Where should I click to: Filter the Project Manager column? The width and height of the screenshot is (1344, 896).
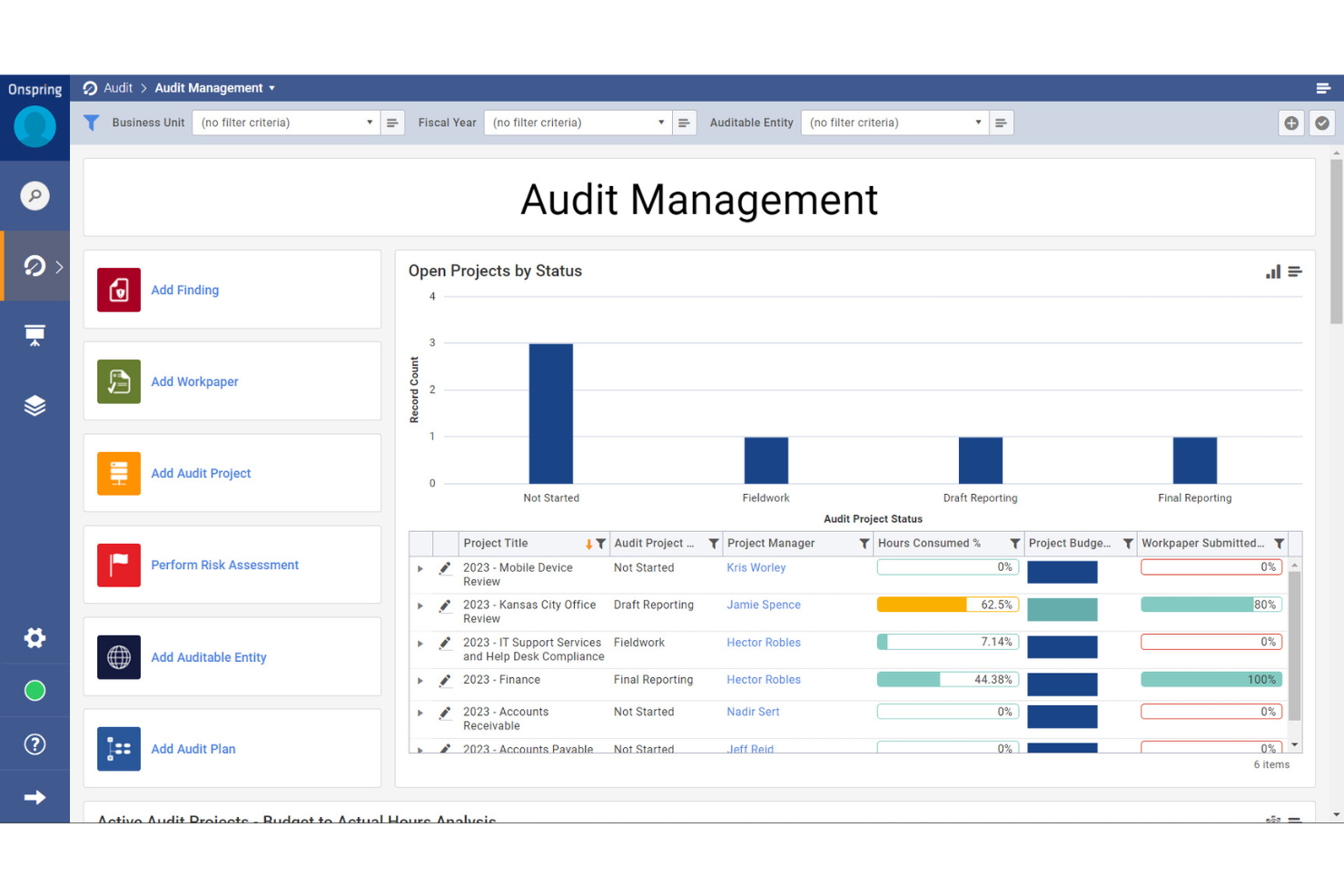(865, 544)
